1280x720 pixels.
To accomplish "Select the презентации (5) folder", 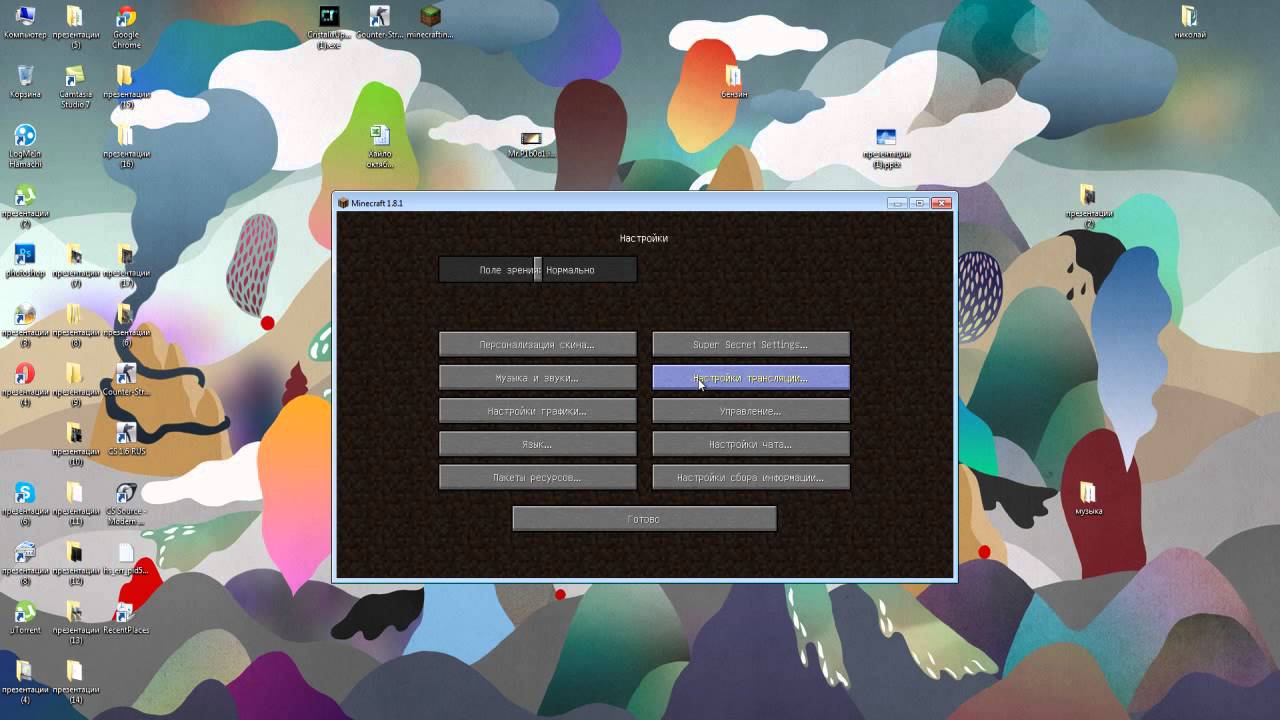I will click(x=75, y=26).
